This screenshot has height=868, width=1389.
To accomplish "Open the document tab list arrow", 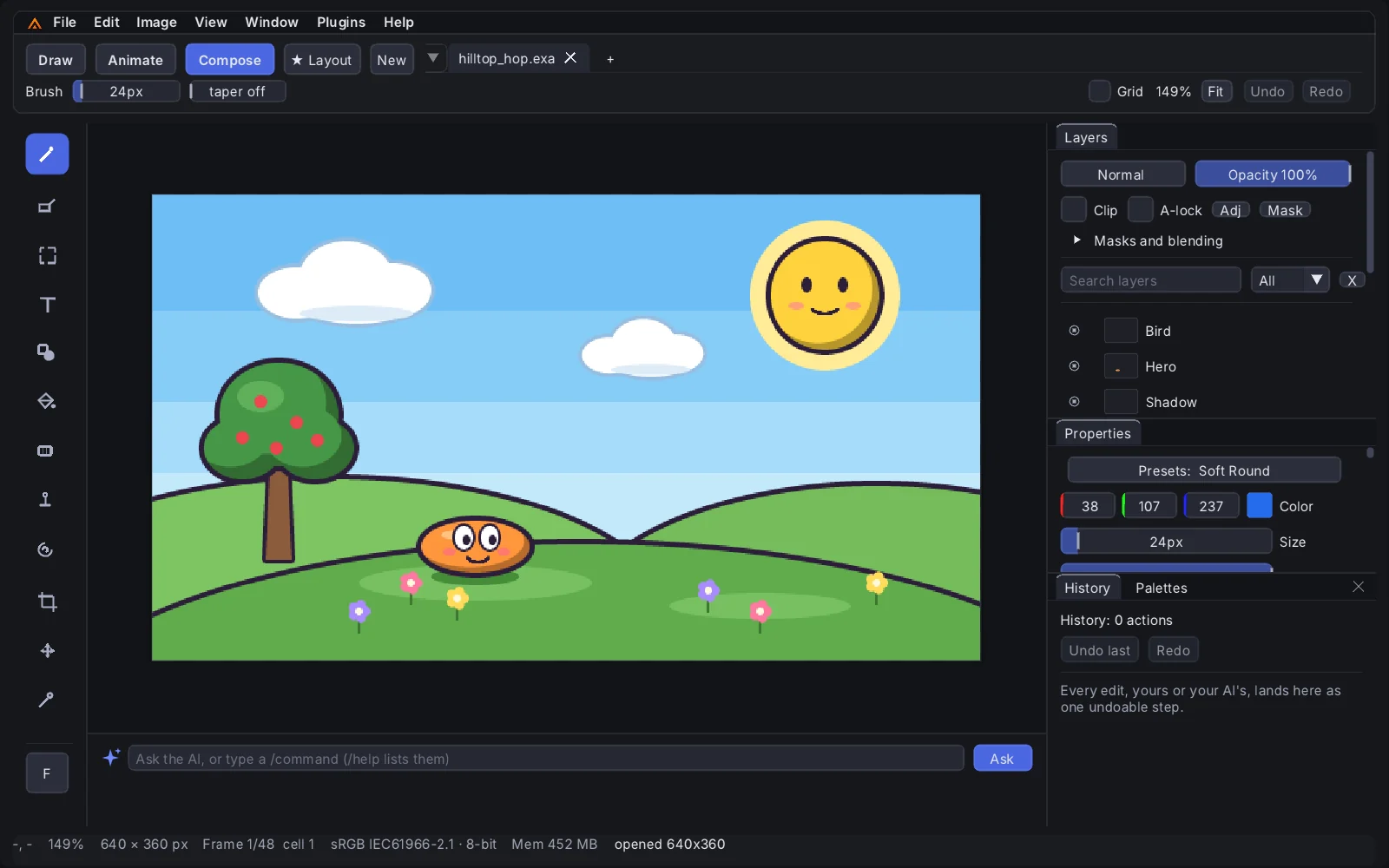I will pos(433,58).
